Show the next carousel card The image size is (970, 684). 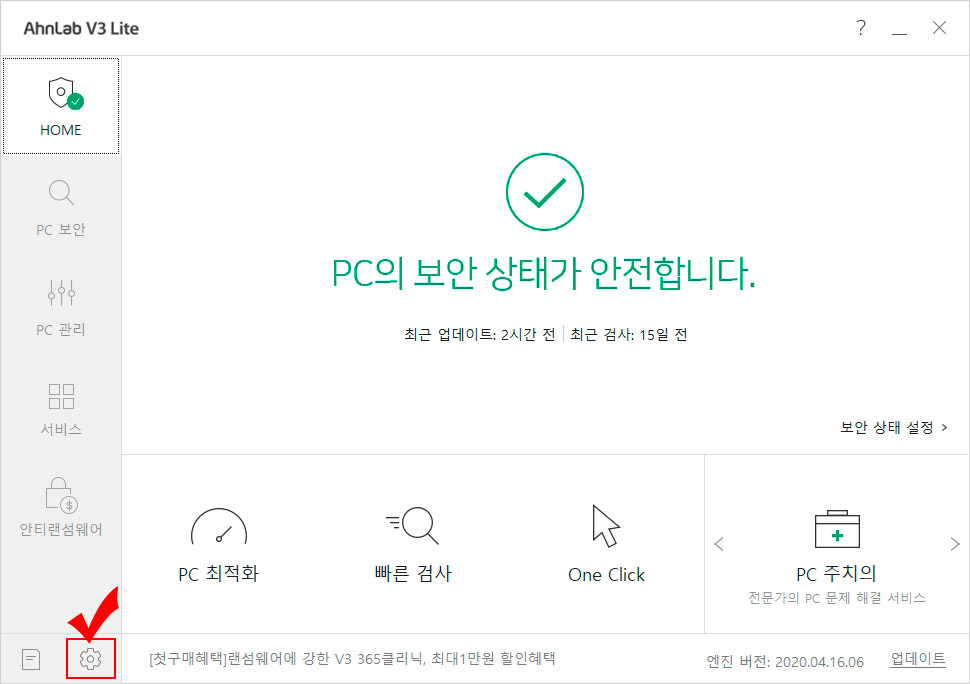(x=955, y=544)
